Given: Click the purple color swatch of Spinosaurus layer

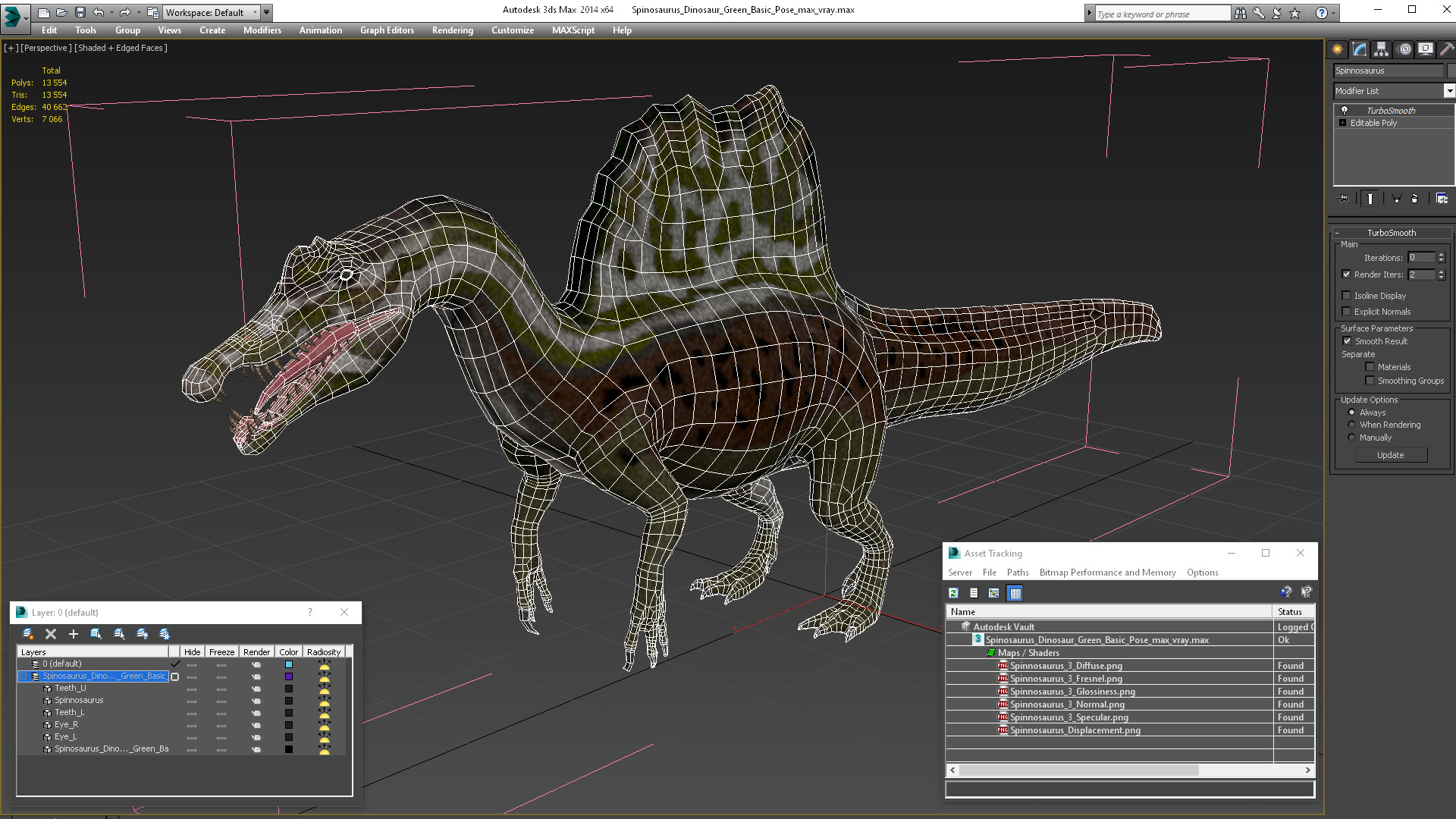Looking at the screenshot, I should [288, 676].
